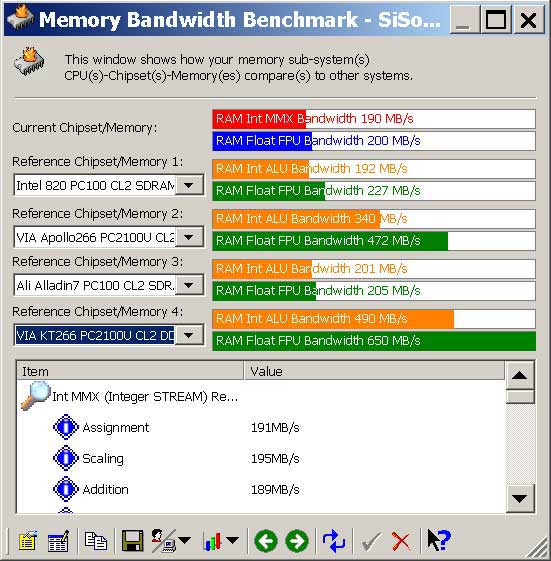
Task: Click the context help pointer icon
Action: click(x=439, y=540)
